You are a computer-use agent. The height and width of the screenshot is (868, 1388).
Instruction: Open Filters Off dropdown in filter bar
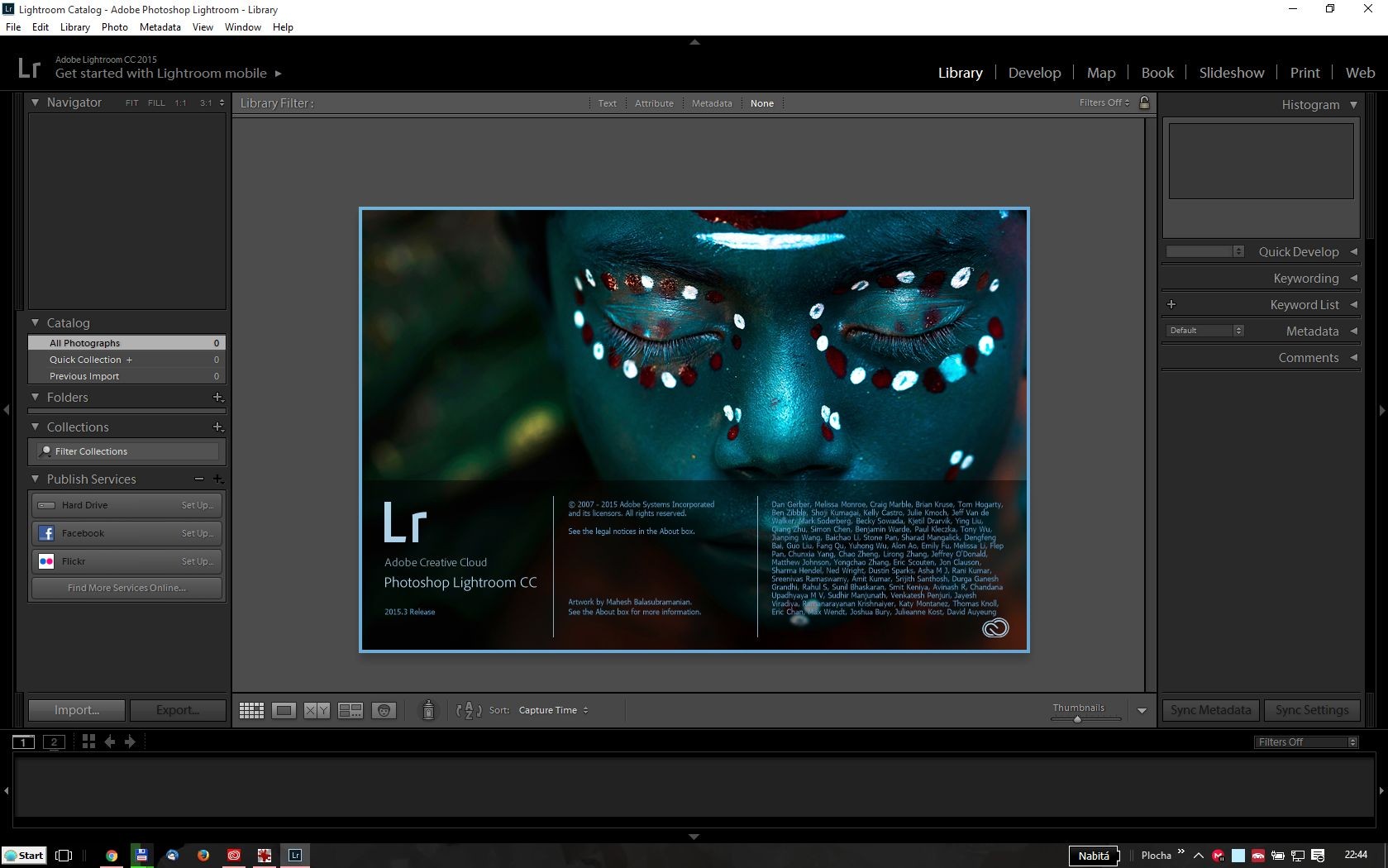(x=1104, y=103)
